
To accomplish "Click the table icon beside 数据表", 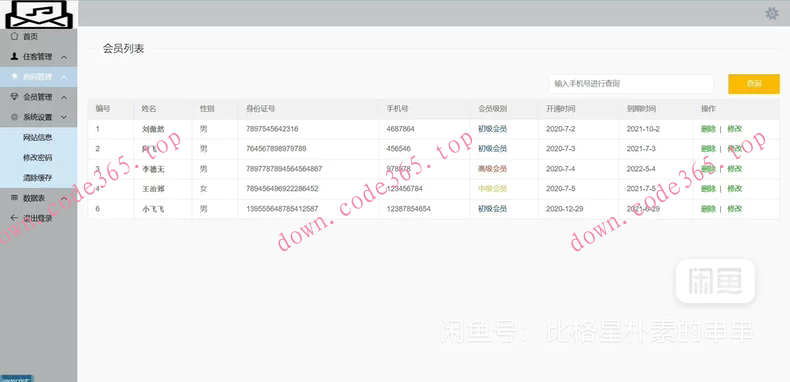I will [x=14, y=198].
